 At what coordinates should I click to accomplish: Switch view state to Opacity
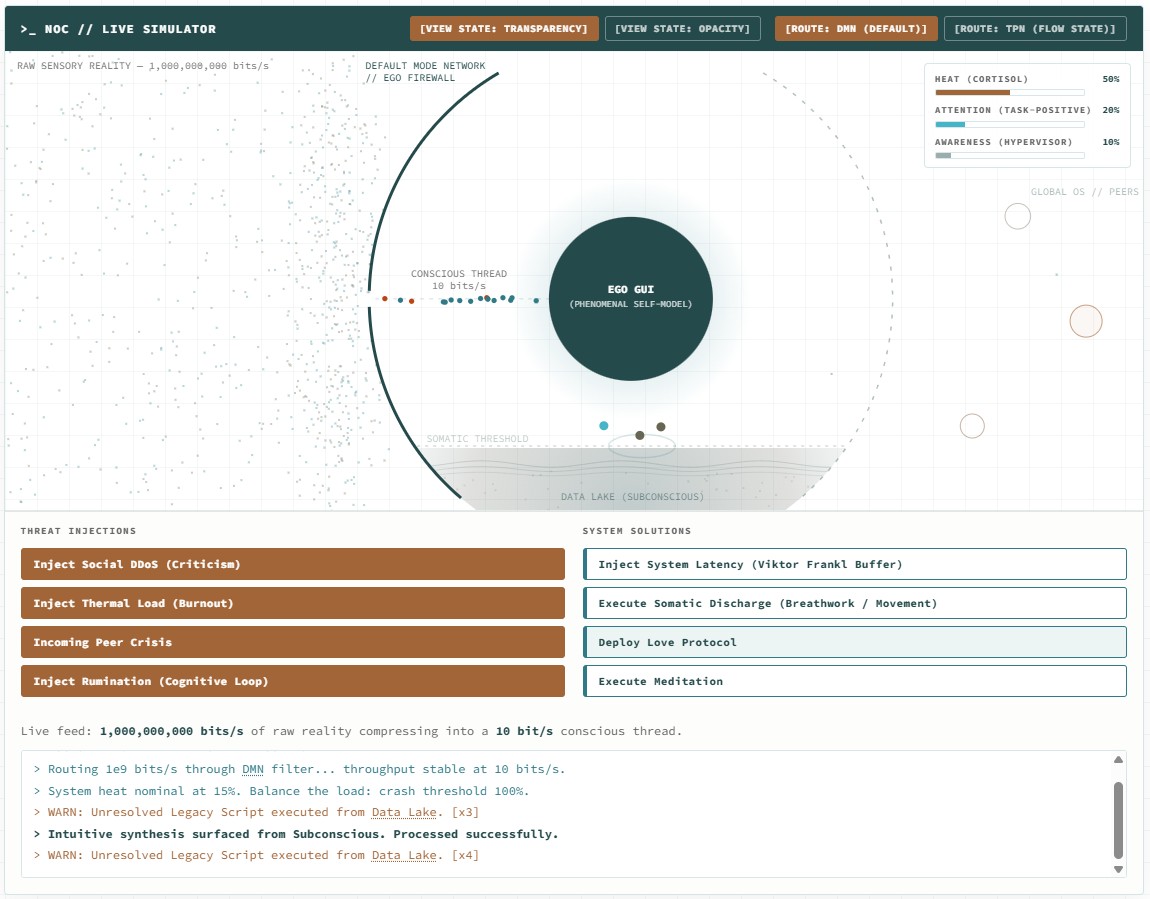coord(682,29)
